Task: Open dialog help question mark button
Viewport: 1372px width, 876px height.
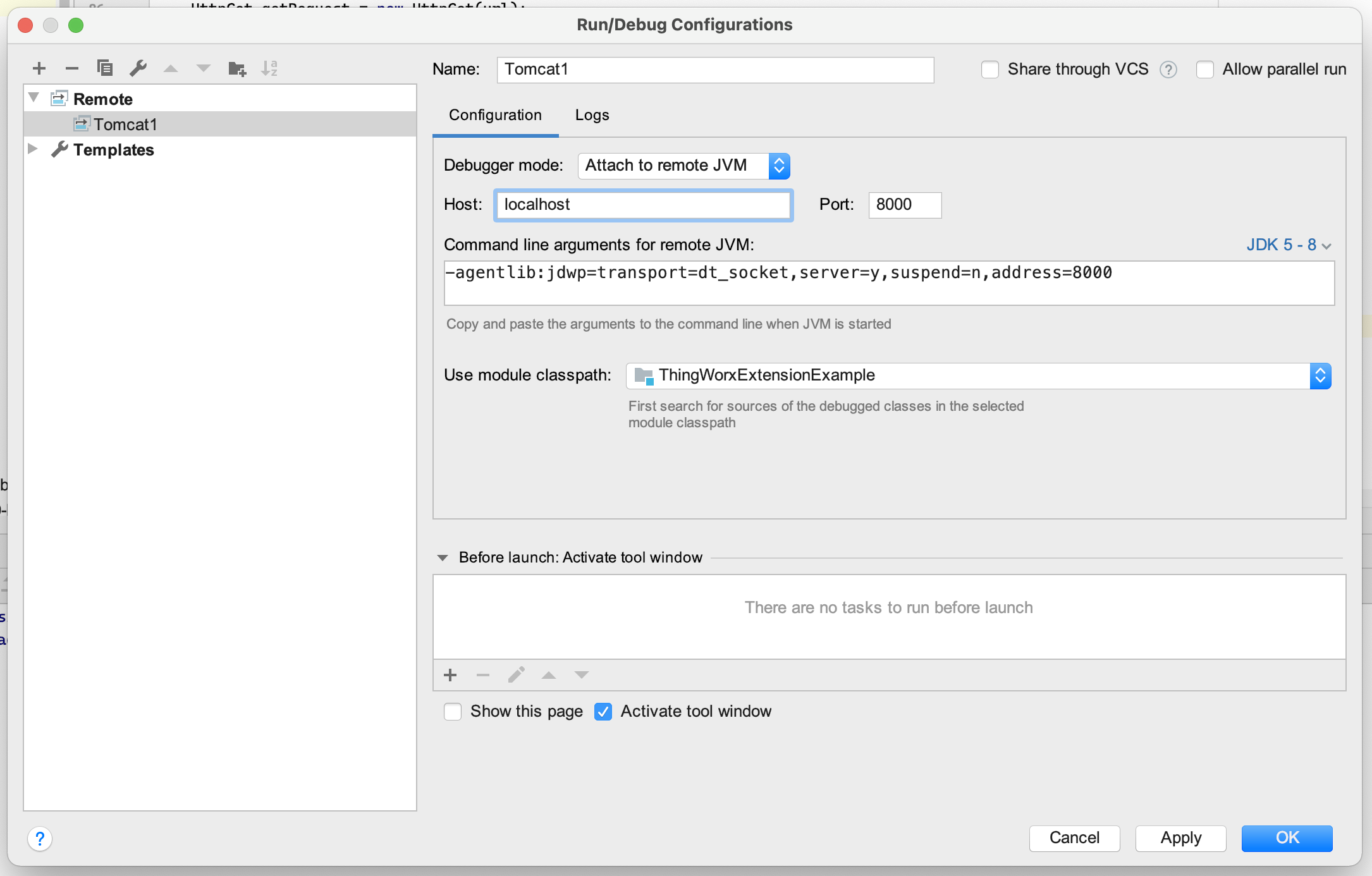Action: coord(40,839)
